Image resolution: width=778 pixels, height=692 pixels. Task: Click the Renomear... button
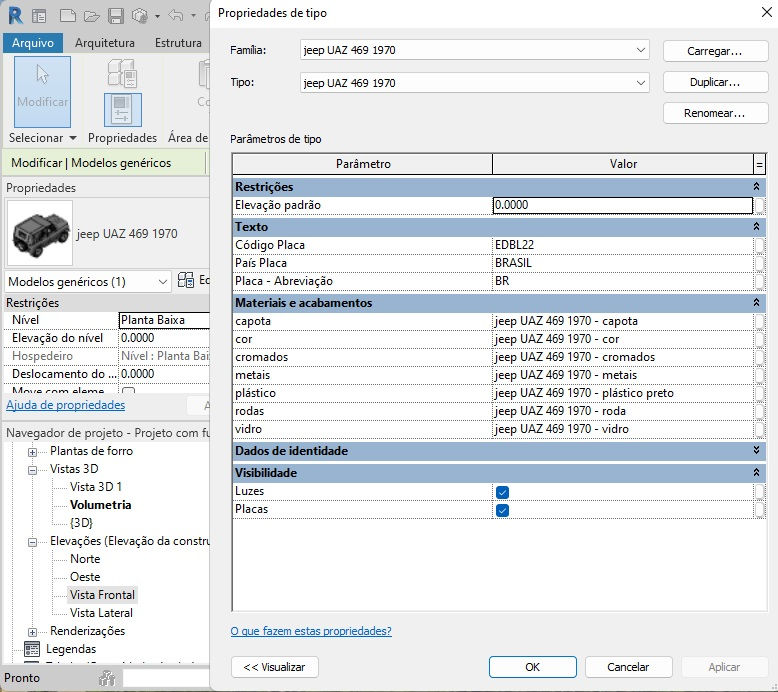[x=715, y=113]
